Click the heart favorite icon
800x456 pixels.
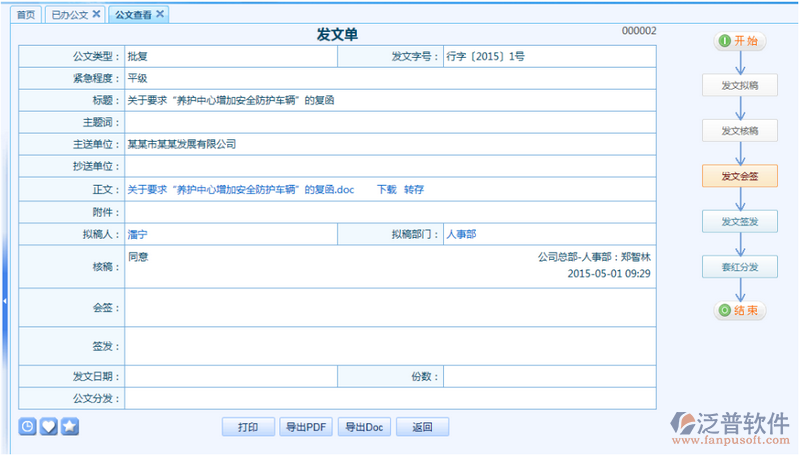tap(49, 427)
